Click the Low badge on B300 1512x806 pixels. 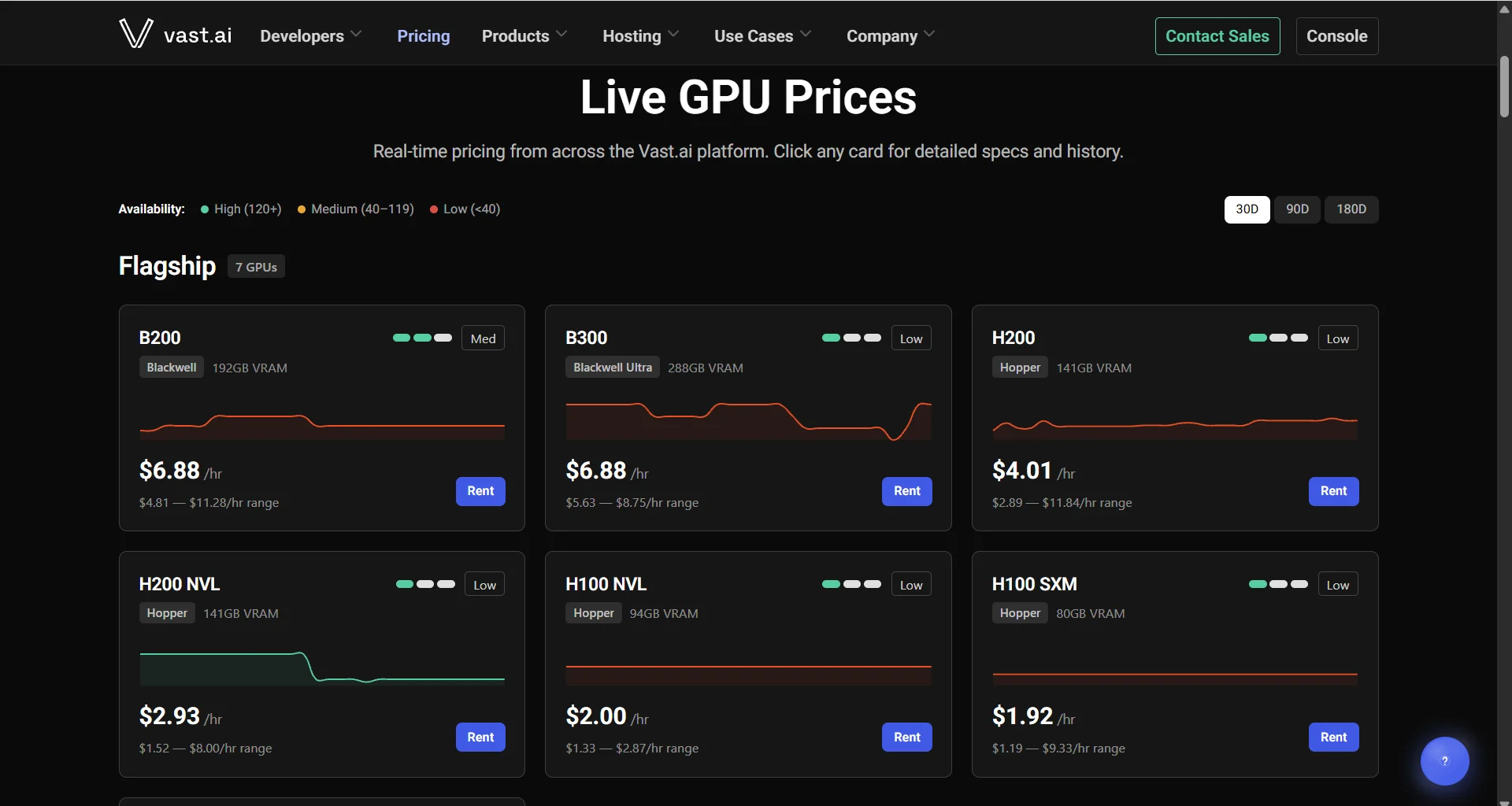[911, 338]
